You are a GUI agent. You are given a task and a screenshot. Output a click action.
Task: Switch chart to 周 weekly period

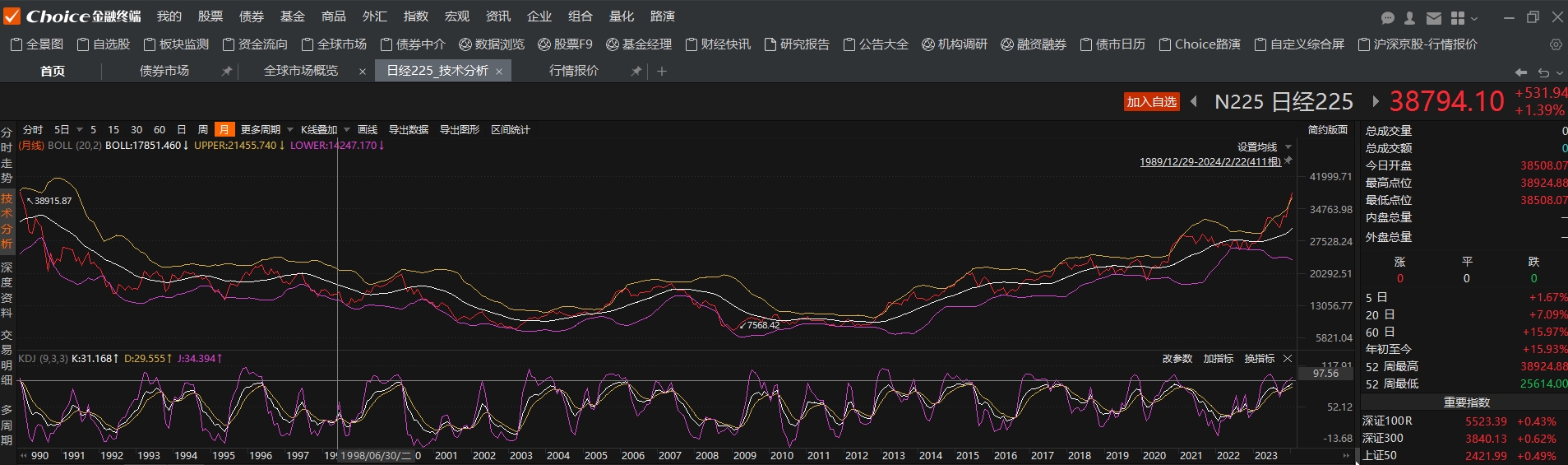coord(203,130)
